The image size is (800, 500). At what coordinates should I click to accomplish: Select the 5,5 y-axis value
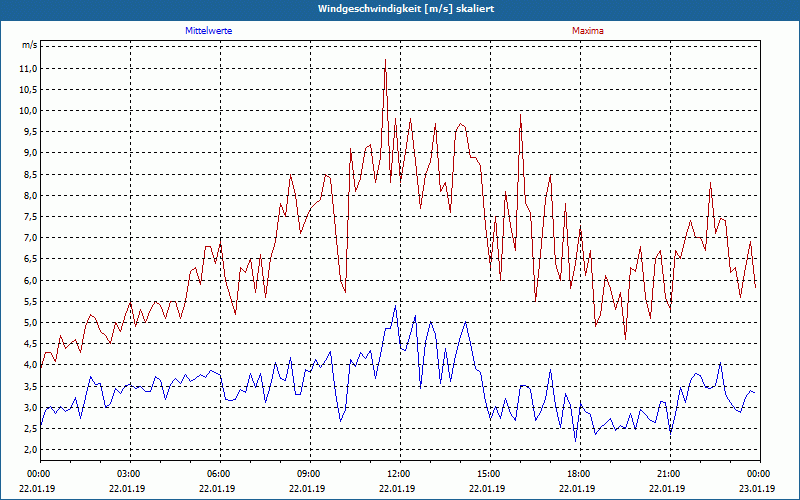click(x=30, y=302)
